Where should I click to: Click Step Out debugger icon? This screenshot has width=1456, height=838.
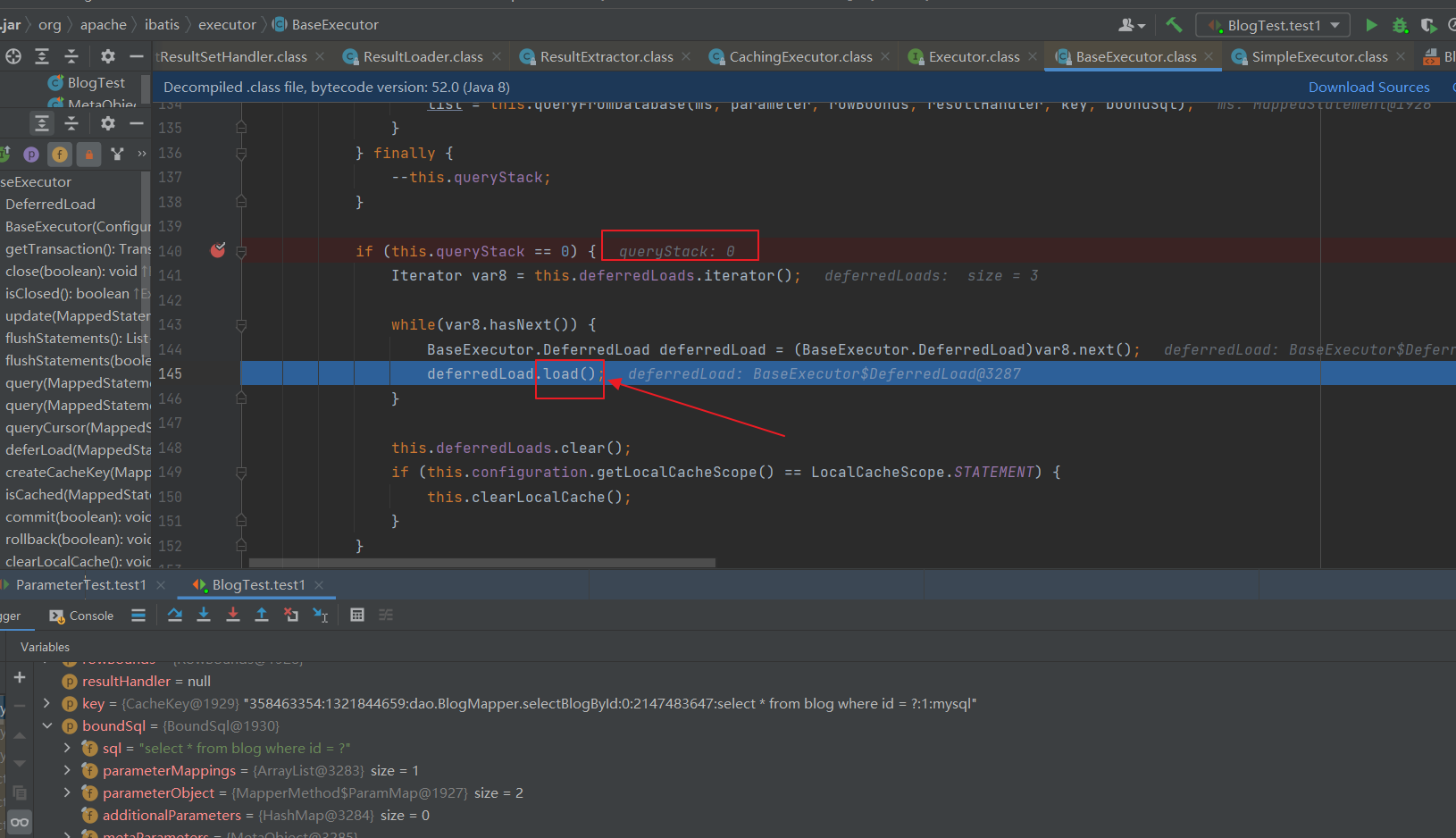tap(262, 615)
